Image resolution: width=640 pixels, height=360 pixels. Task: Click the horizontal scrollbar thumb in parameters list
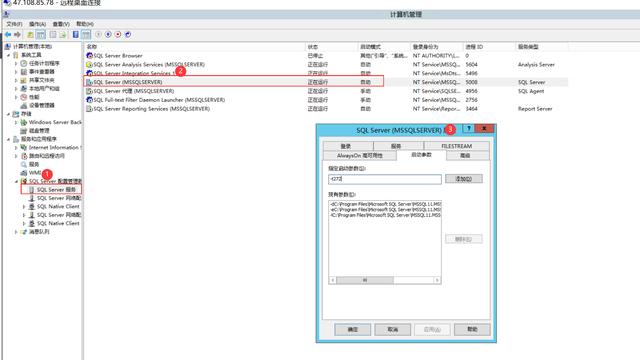365,280
